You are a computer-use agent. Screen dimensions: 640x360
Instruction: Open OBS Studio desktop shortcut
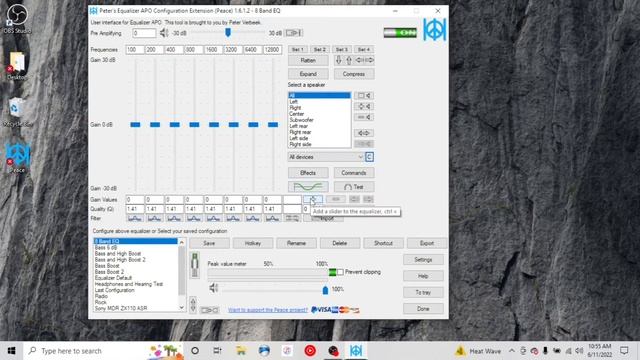click(x=17, y=18)
